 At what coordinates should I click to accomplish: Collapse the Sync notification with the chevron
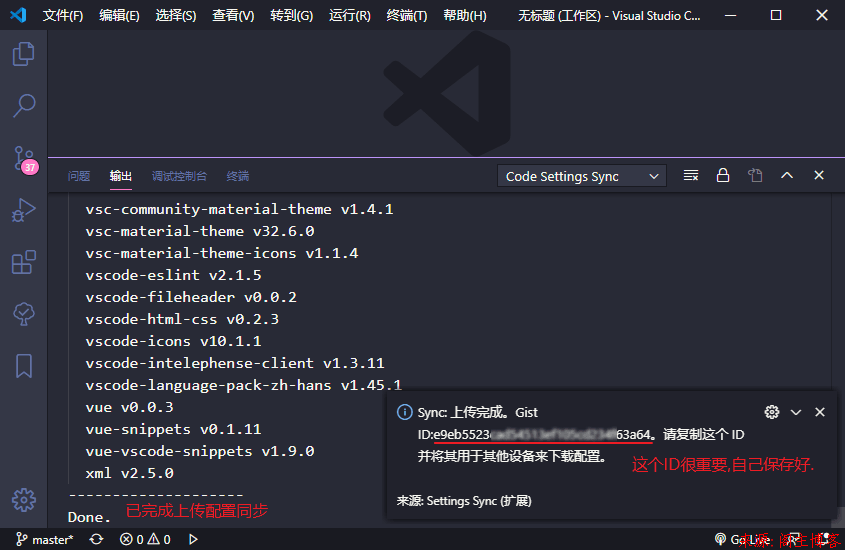796,412
